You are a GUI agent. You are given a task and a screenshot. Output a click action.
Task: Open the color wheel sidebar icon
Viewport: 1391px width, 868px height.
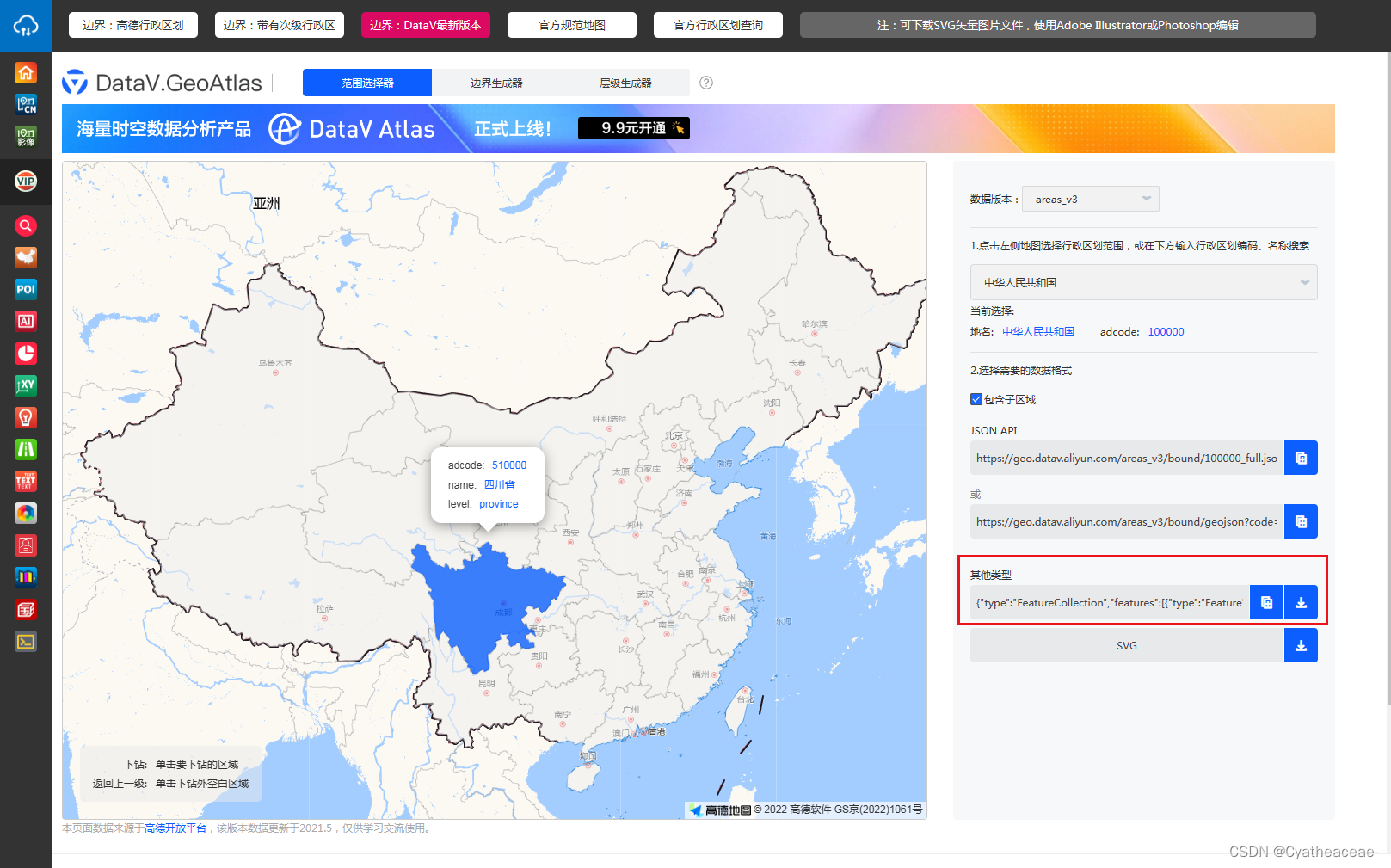point(26,513)
